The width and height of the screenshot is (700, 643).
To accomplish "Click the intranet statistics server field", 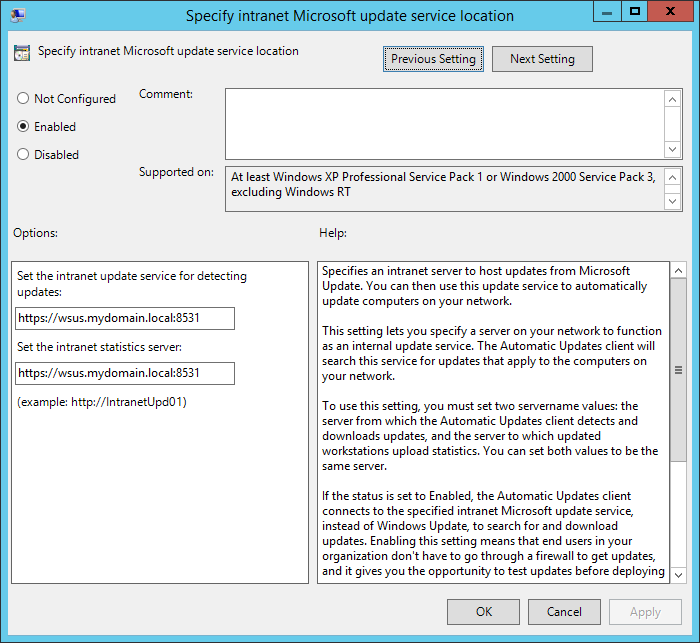I will tap(125, 373).
